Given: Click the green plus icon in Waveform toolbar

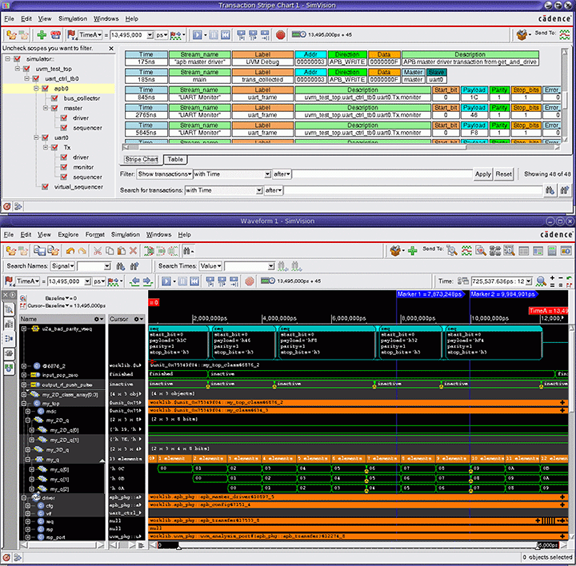Looking at the screenshot, I should (x=413, y=251).
